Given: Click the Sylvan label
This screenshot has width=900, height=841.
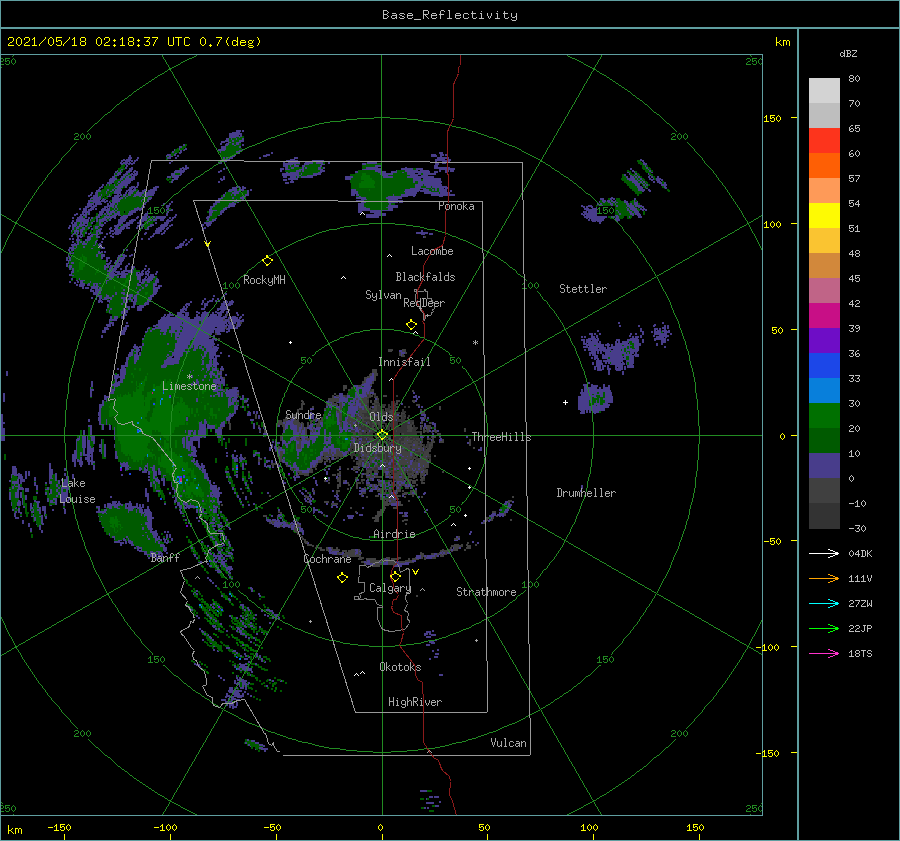Looking at the screenshot, I should pos(383,295).
